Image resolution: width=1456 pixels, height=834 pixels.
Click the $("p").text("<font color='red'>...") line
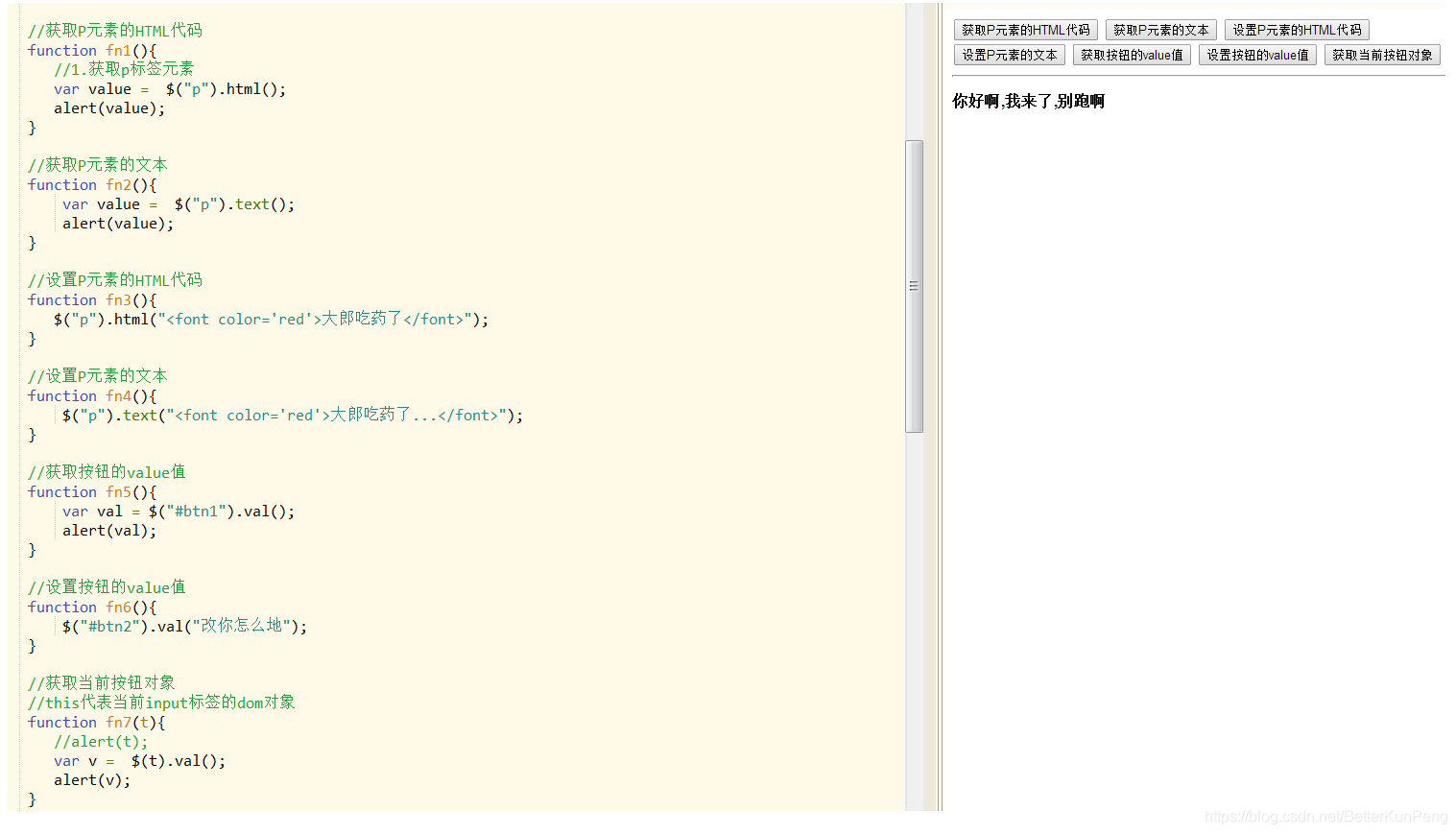pos(293,415)
